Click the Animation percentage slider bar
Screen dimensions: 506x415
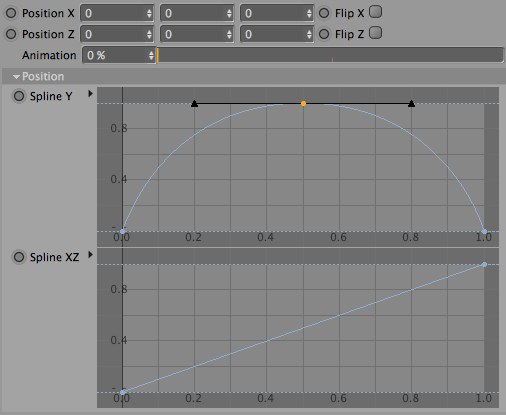330,55
